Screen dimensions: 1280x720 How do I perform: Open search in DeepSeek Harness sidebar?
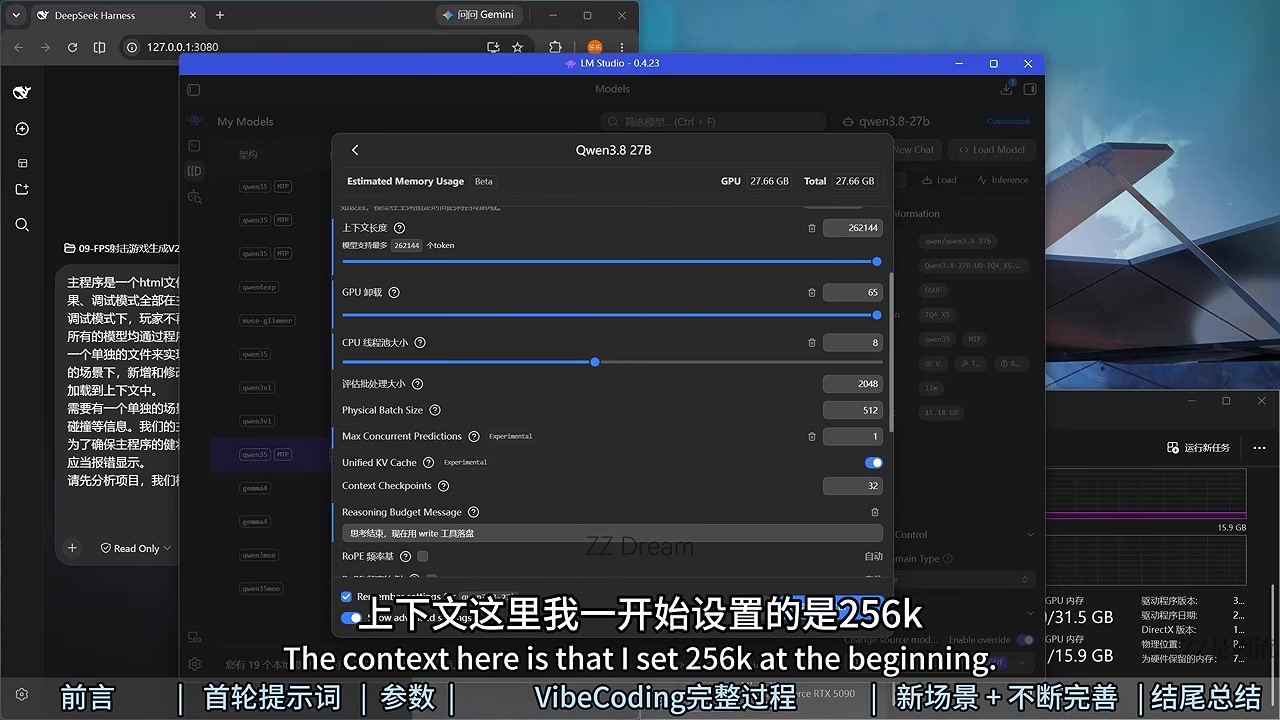coord(22,225)
